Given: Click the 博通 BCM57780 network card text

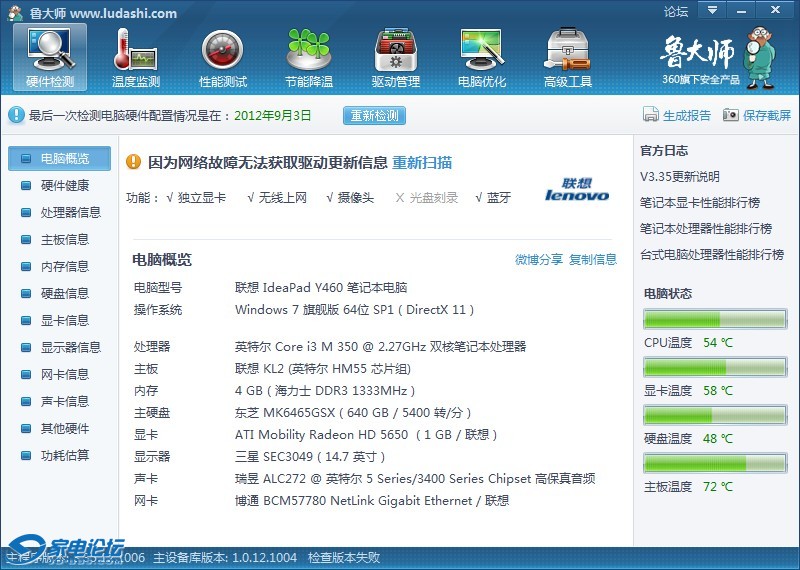Looking at the screenshot, I should click(x=372, y=501).
